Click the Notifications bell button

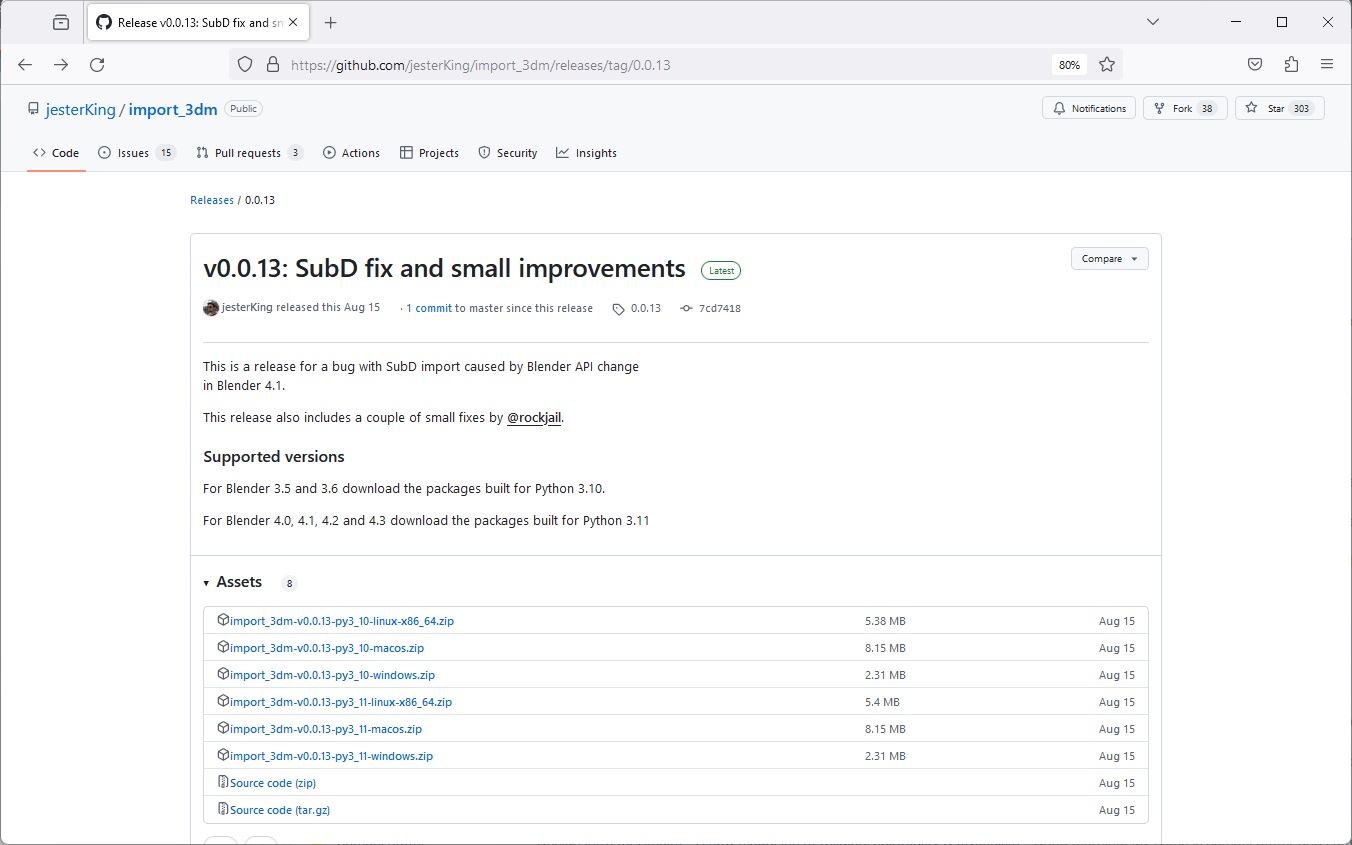pyautogui.click(x=1089, y=108)
